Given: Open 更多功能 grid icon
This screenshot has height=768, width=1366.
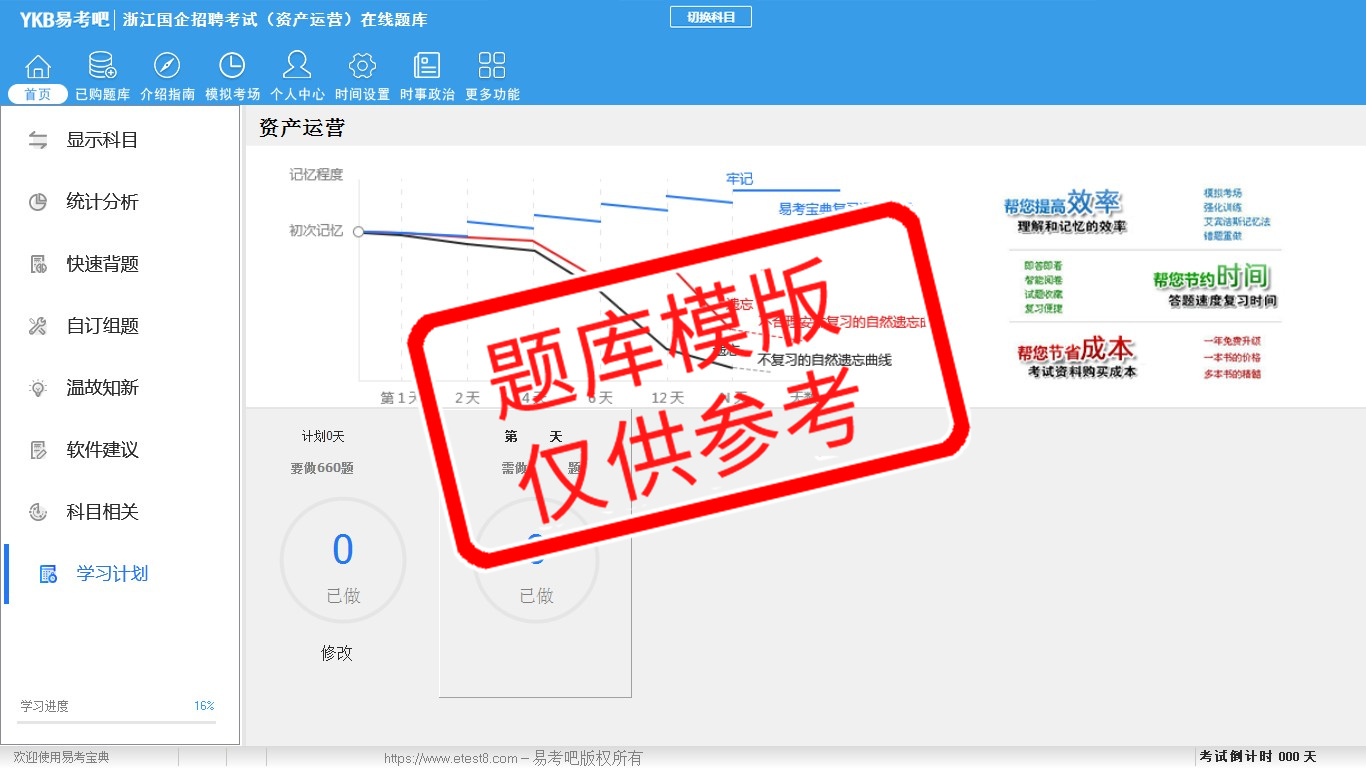Looking at the screenshot, I should (x=492, y=67).
